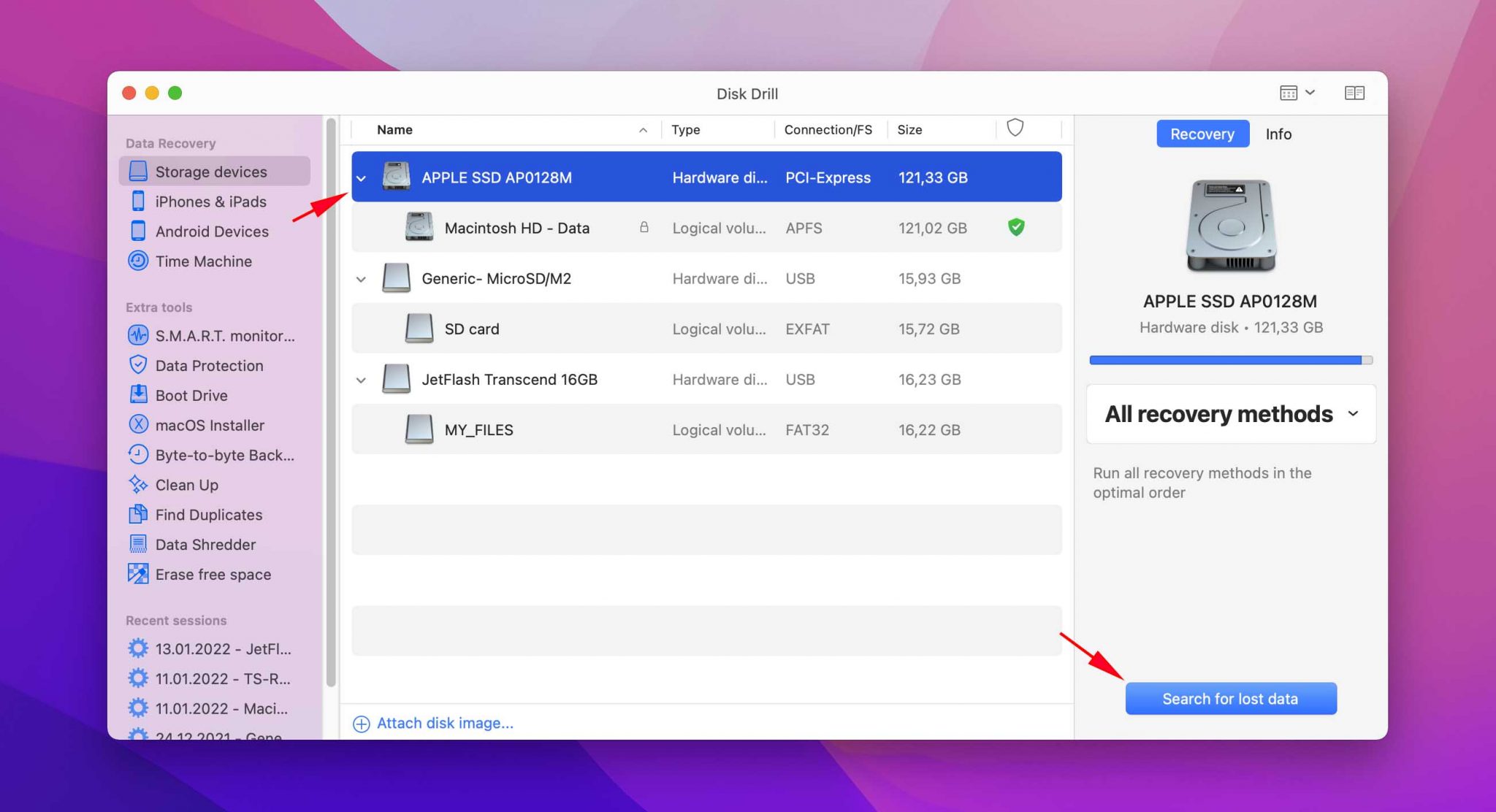Click the sidebar vertical scrollbar
This screenshot has height=812, width=1496.
[331, 402]
